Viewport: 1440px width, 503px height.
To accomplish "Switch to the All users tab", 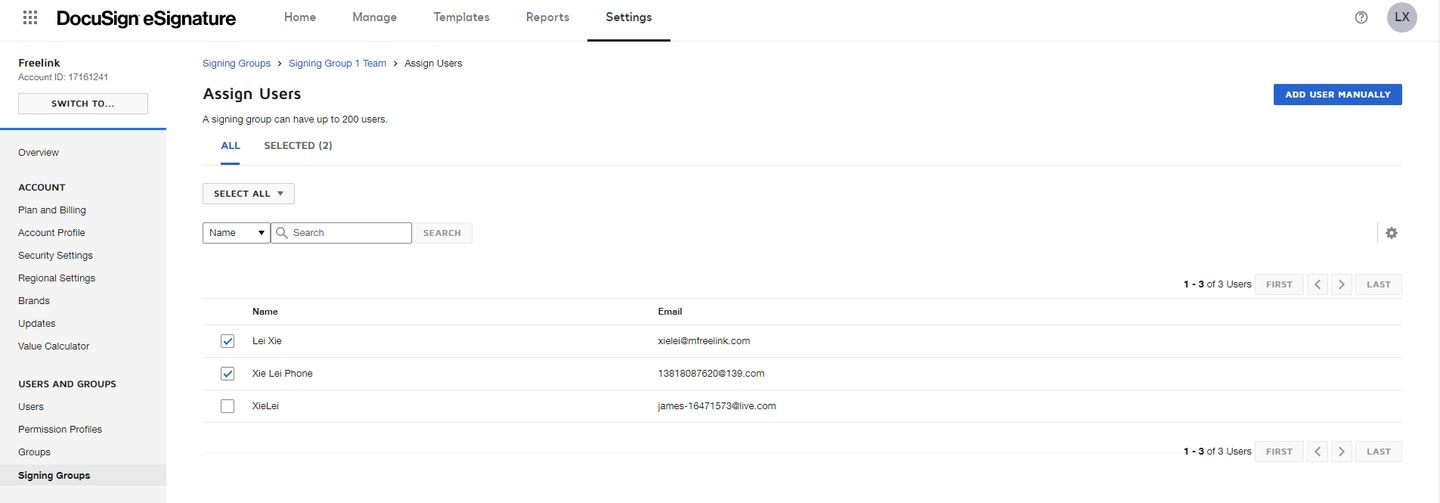I will point(230,146).
